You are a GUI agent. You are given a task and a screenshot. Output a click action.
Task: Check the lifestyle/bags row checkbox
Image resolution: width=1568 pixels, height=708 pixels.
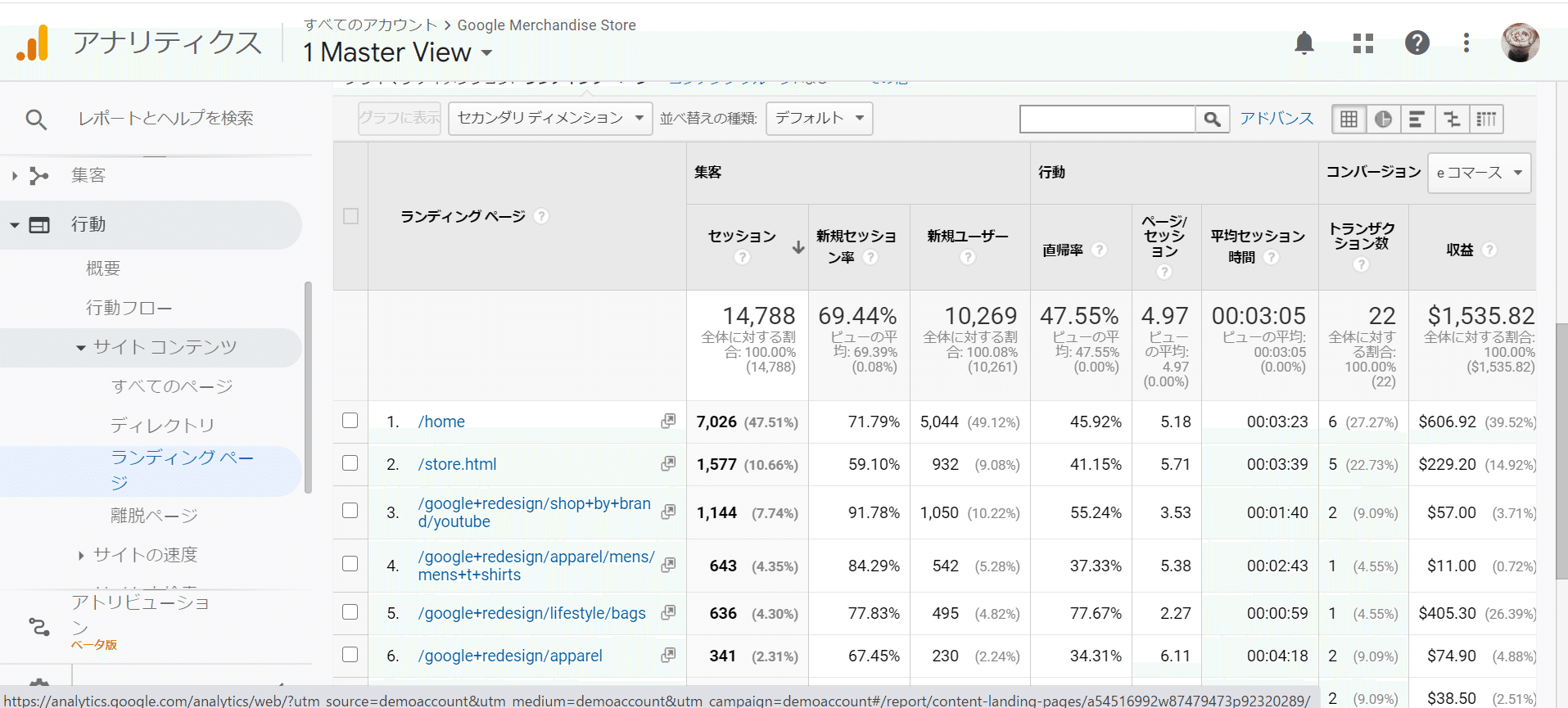[x=350, y=612]
